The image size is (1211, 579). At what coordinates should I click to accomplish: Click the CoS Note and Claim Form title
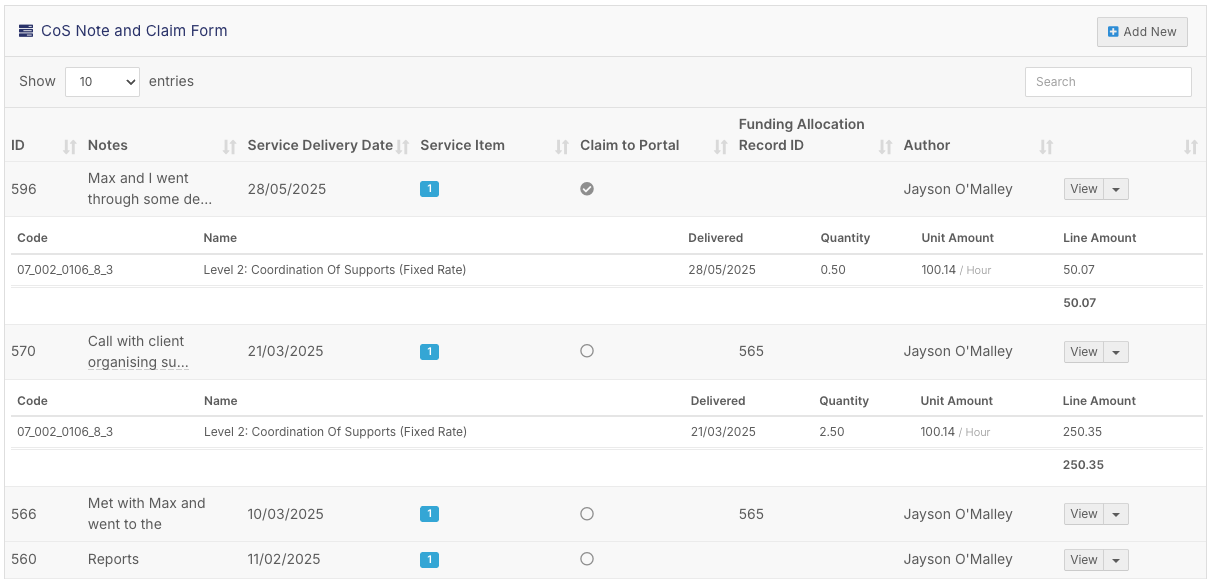[134, 31]
